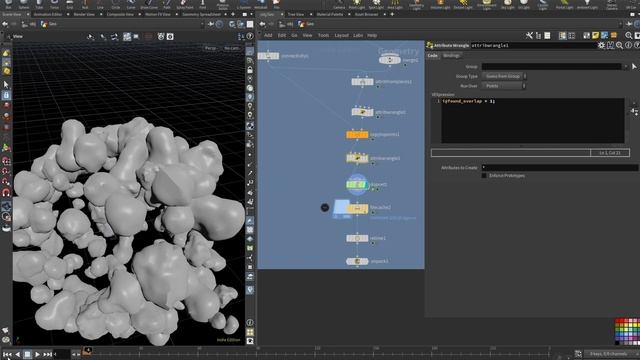Open the sticky note icon in network toolbar
Image resolution: width=640 pixels, height=360 pixels.
pyautogui.click(x=596, y=36)
